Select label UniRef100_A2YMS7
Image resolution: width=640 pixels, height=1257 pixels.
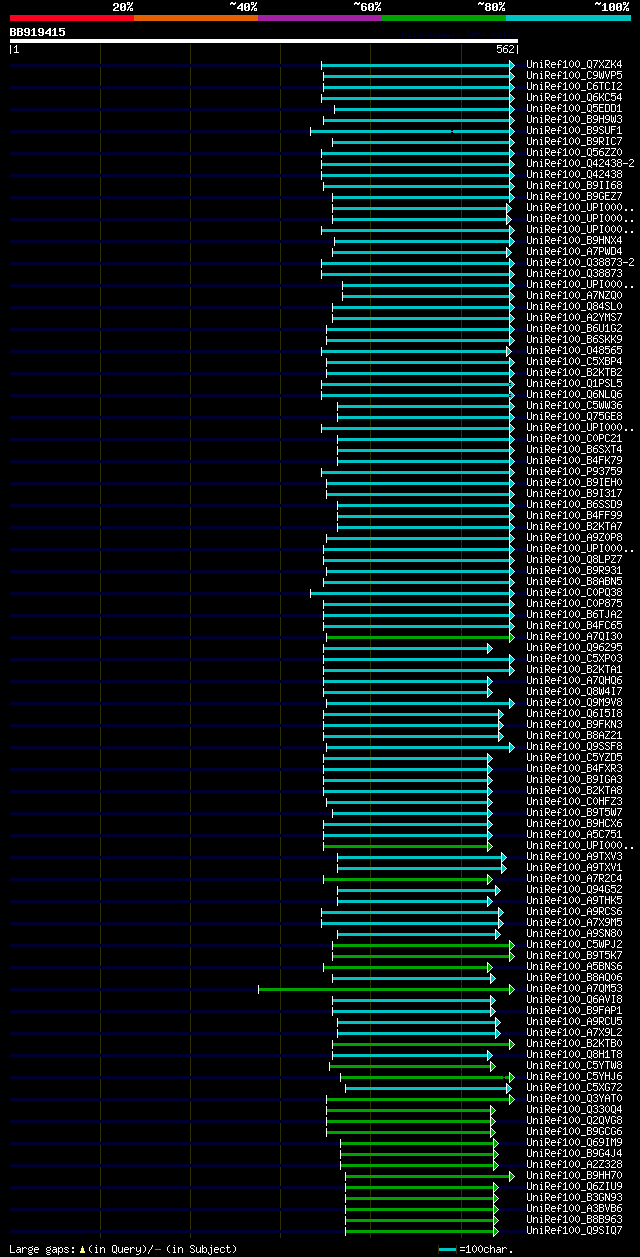[574, 317]
